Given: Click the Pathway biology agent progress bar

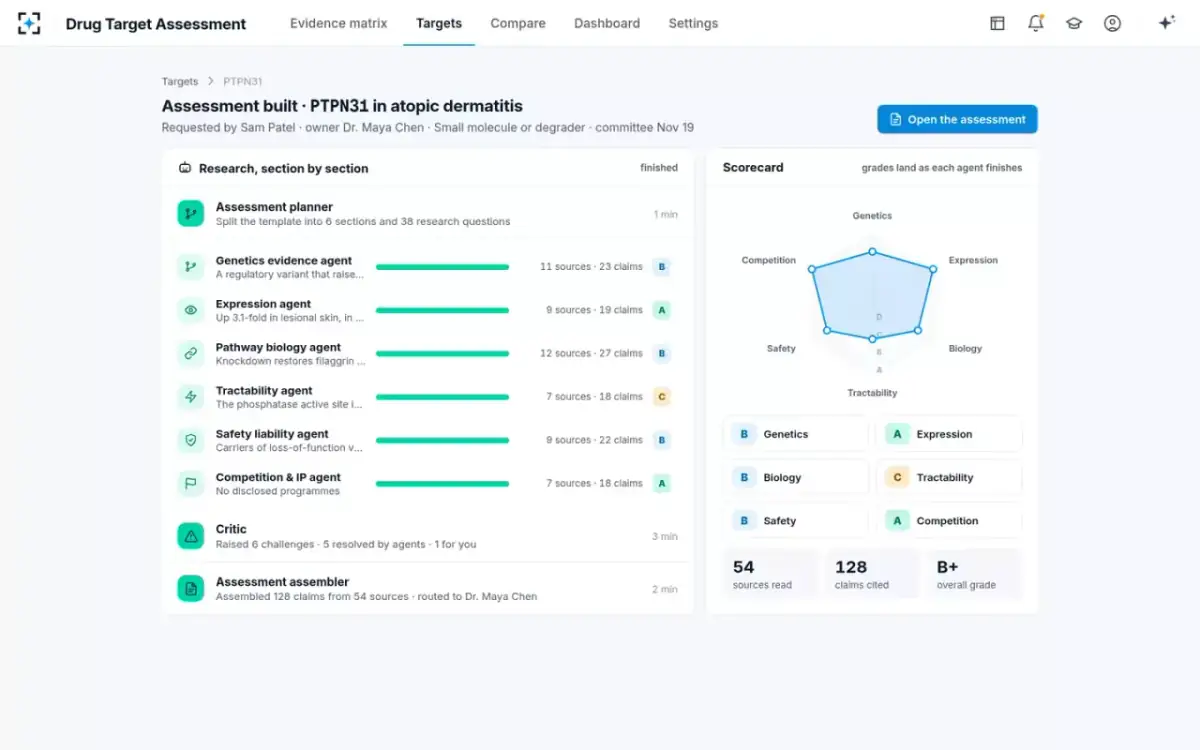Looking at the screenshot, I should pos(442,353).
